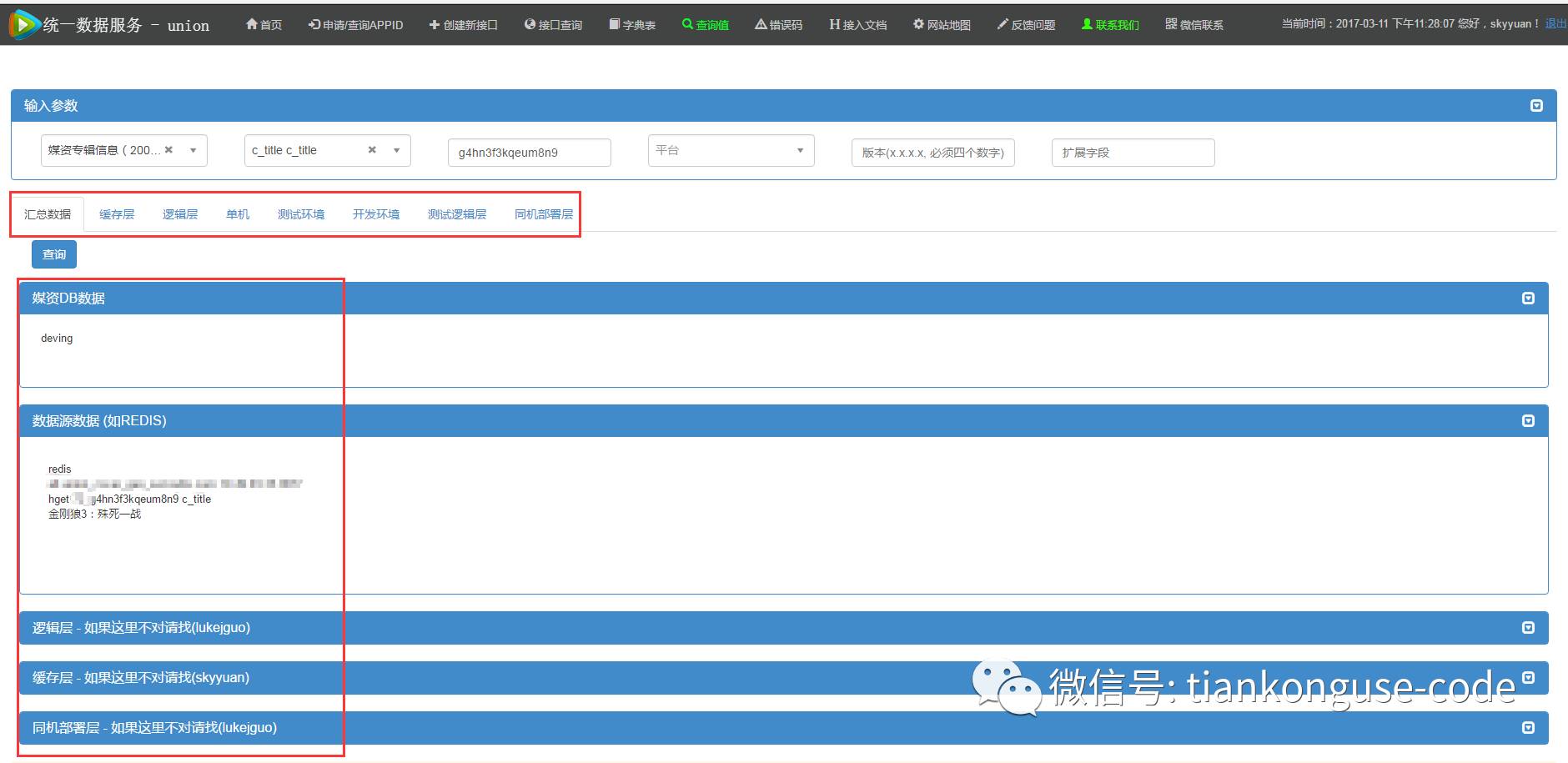Switch to the 开发环境 tab

tap(376, 214)
